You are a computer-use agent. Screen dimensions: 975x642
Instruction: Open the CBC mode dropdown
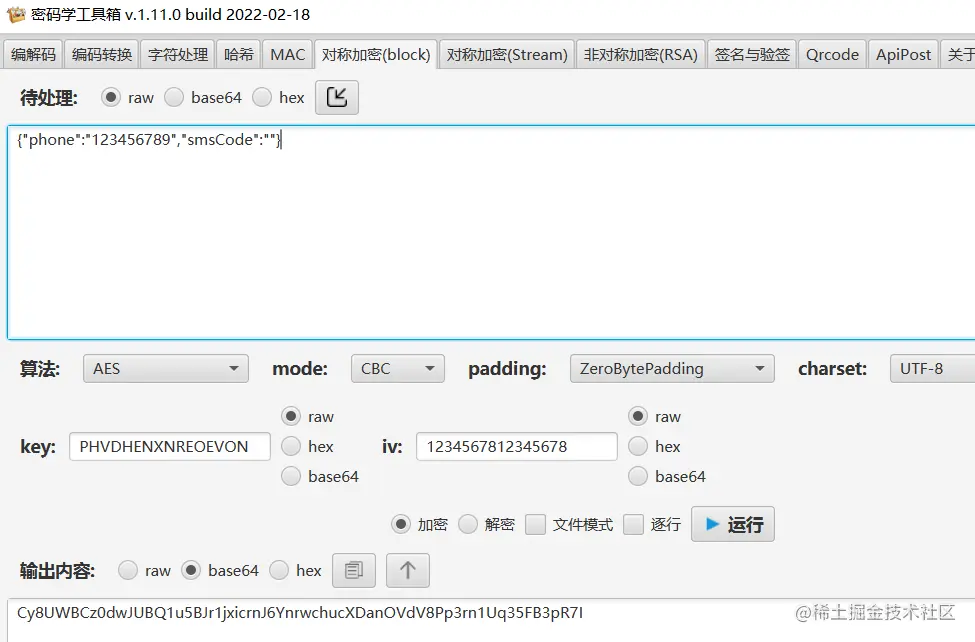click(x=398, y=368)
